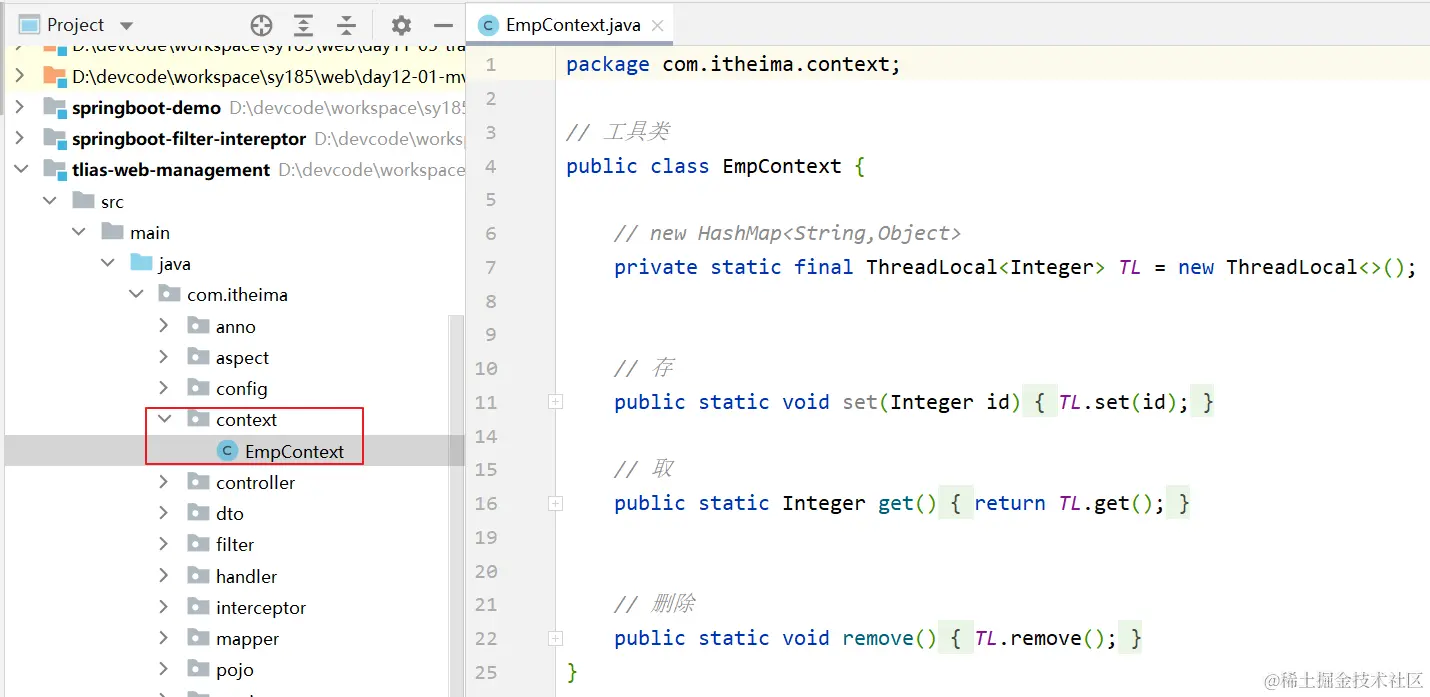The width and height of the screenshot is (1430, 697).
Task: Collapse the src folder
Action: pyautogui.click(x=49, y=201)
